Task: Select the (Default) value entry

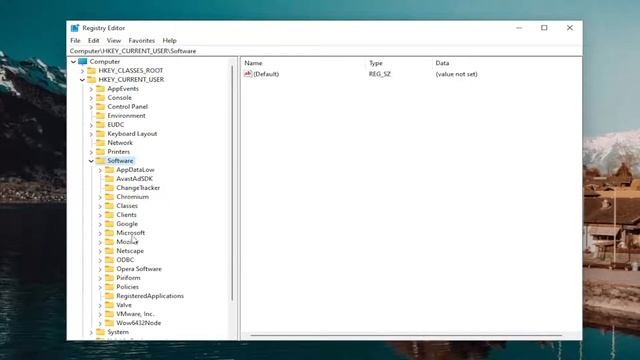Action: (x=266, y=74)
